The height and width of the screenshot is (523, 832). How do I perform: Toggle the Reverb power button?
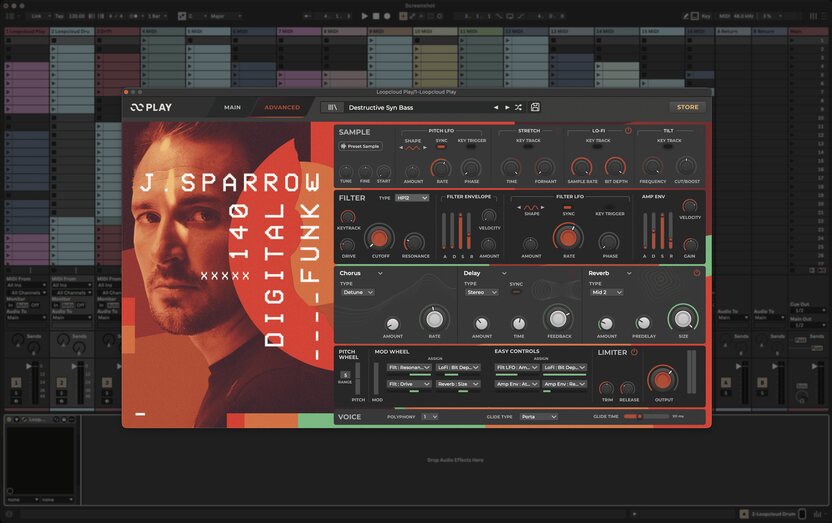[x=697, y=273]
